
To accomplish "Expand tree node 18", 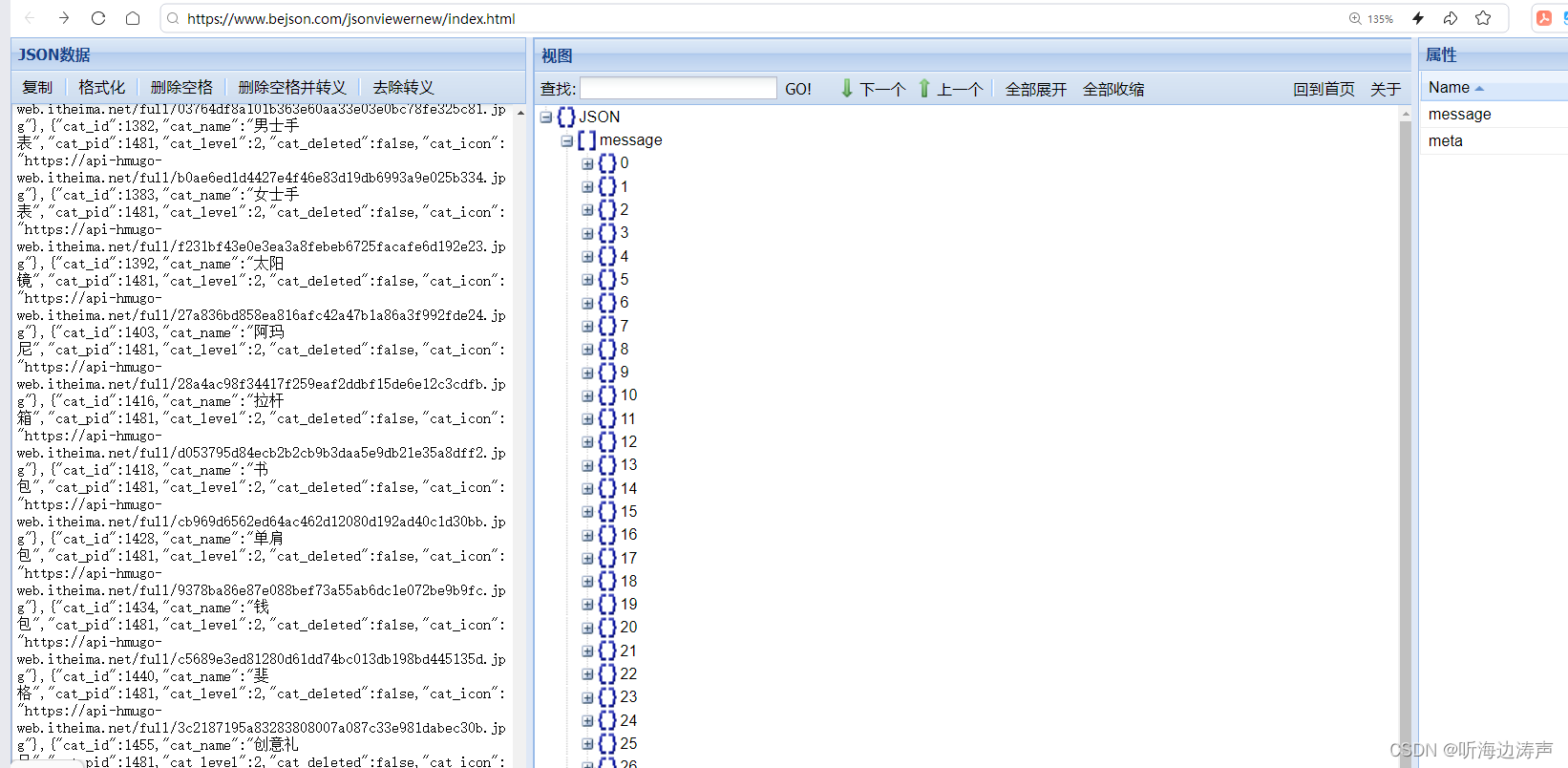I will [x=587, y=582].
